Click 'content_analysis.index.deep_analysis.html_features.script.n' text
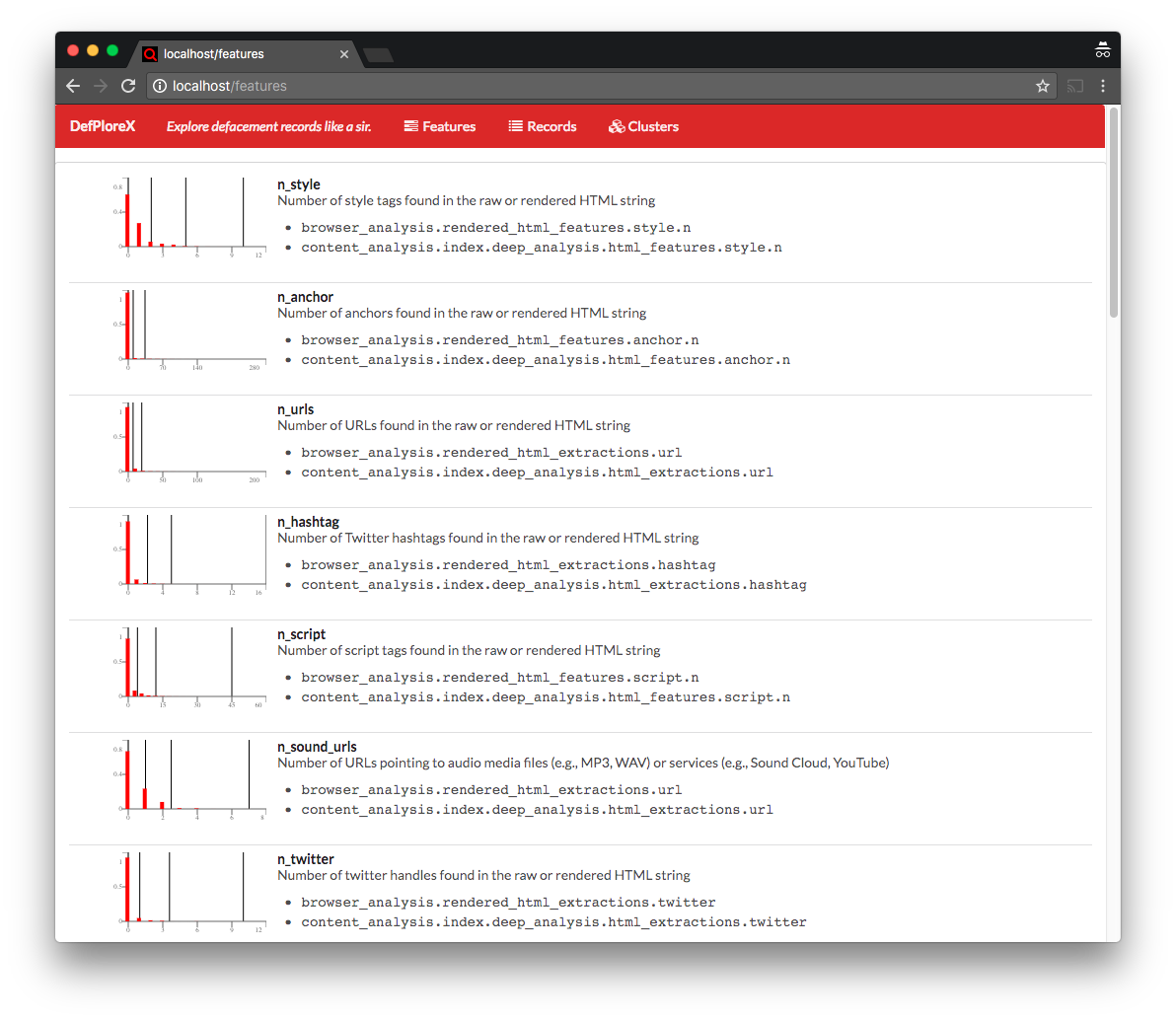Screen dimensions: 1176x1021 click(546, 697)
